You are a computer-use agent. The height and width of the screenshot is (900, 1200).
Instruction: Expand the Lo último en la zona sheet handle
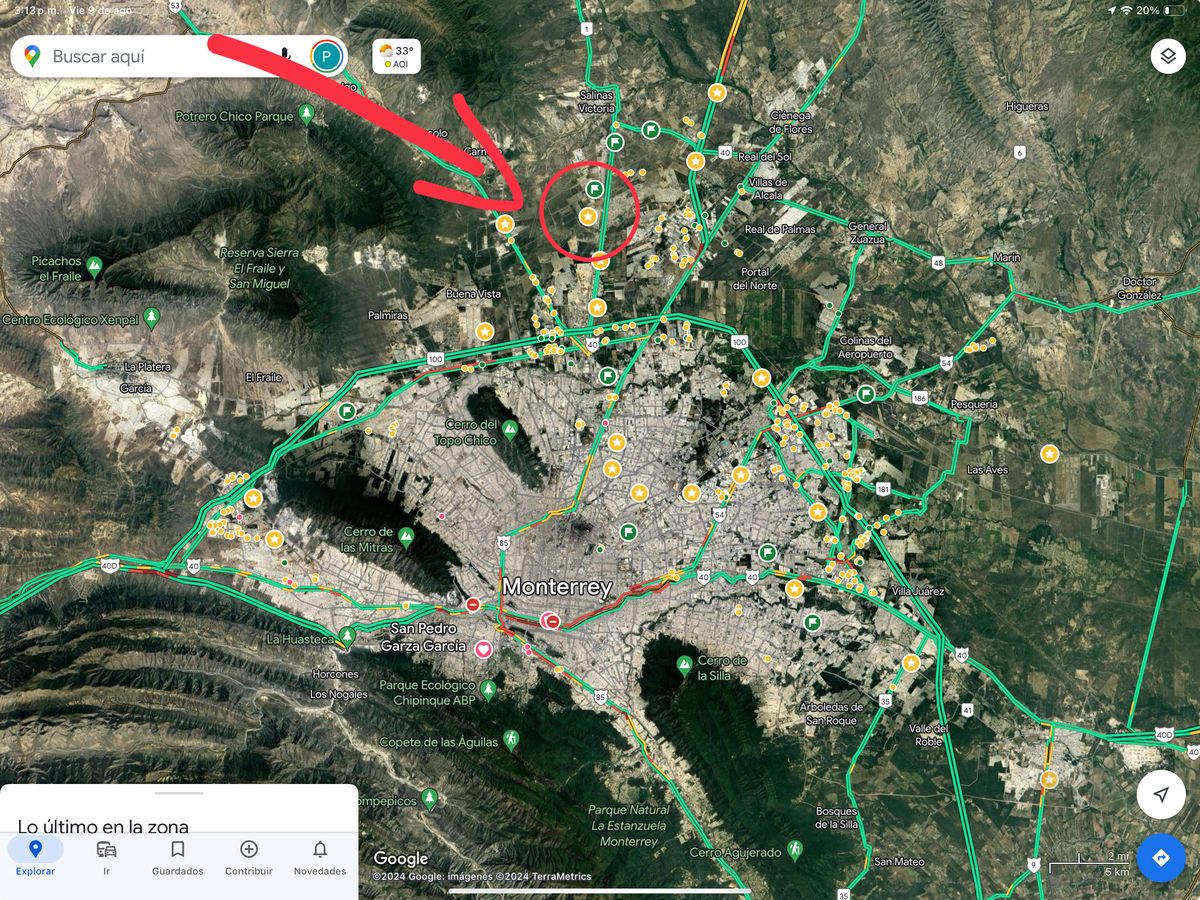point(179,793)
